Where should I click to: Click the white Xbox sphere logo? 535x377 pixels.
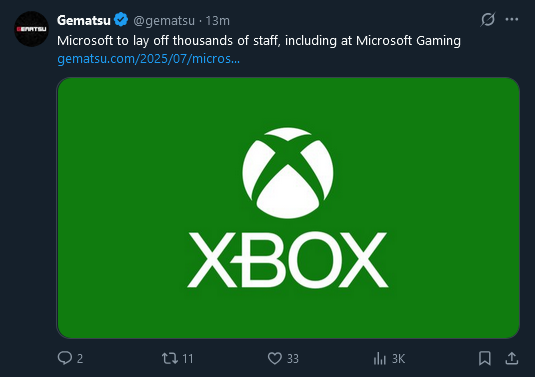[x=288, y=173]
